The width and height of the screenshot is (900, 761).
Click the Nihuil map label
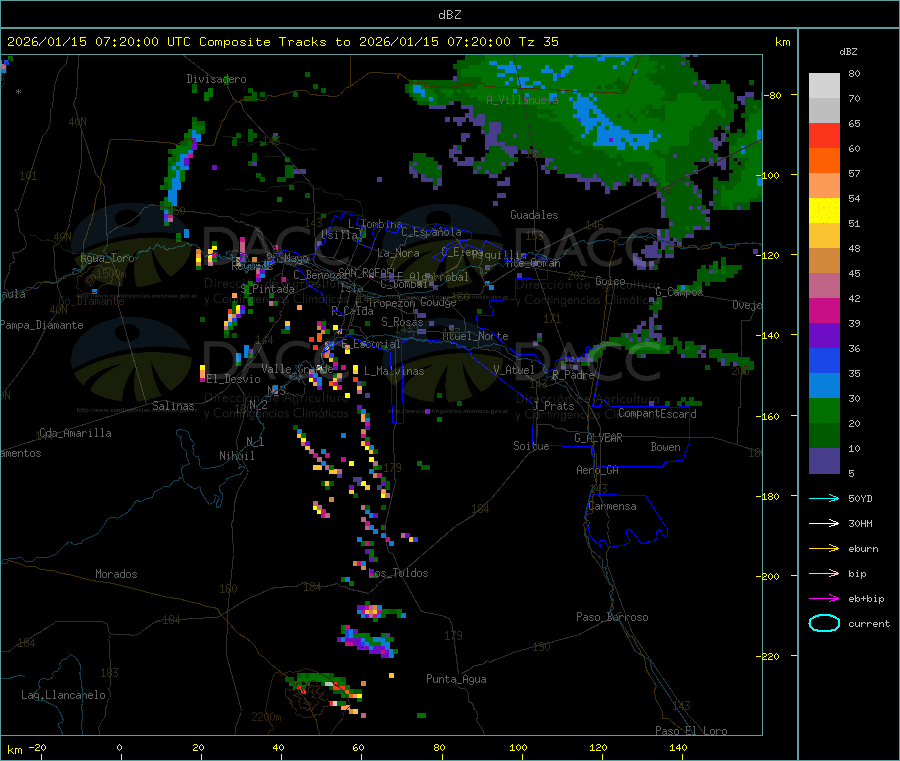(236, 456)
